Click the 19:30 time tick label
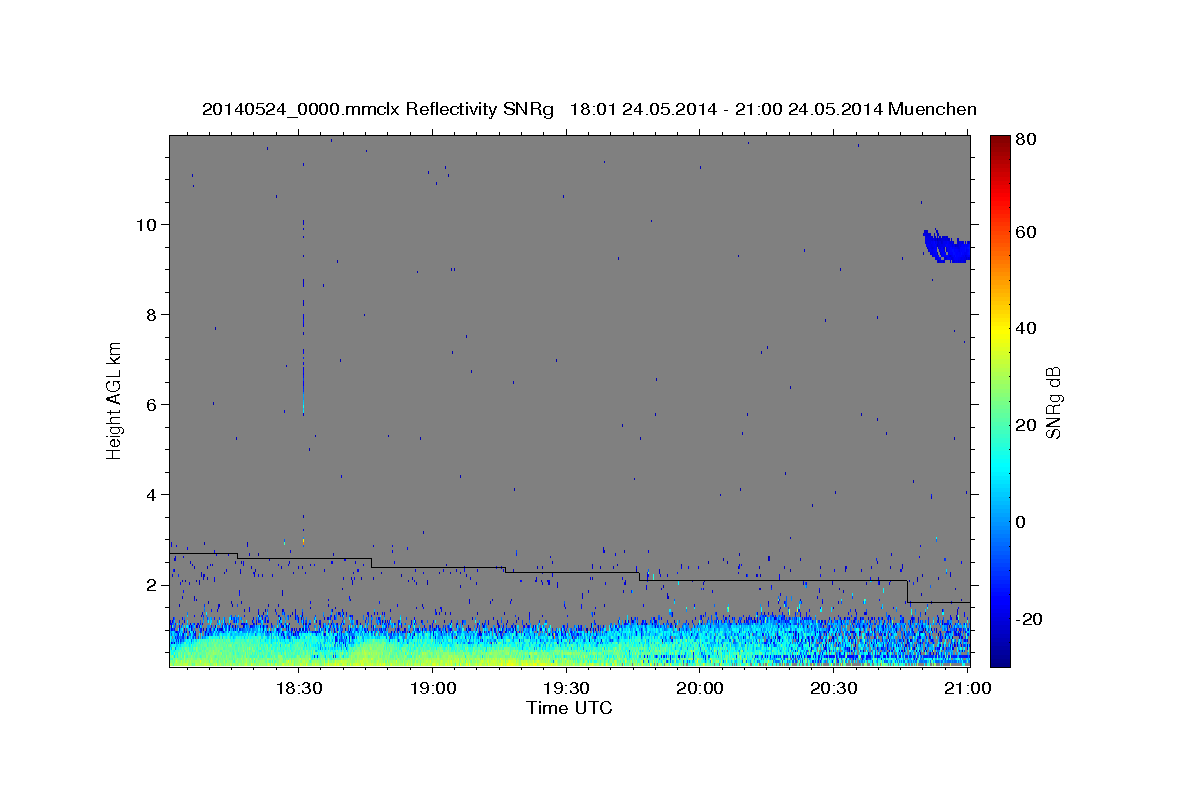The image size is (1200, 800). (566, 688)
